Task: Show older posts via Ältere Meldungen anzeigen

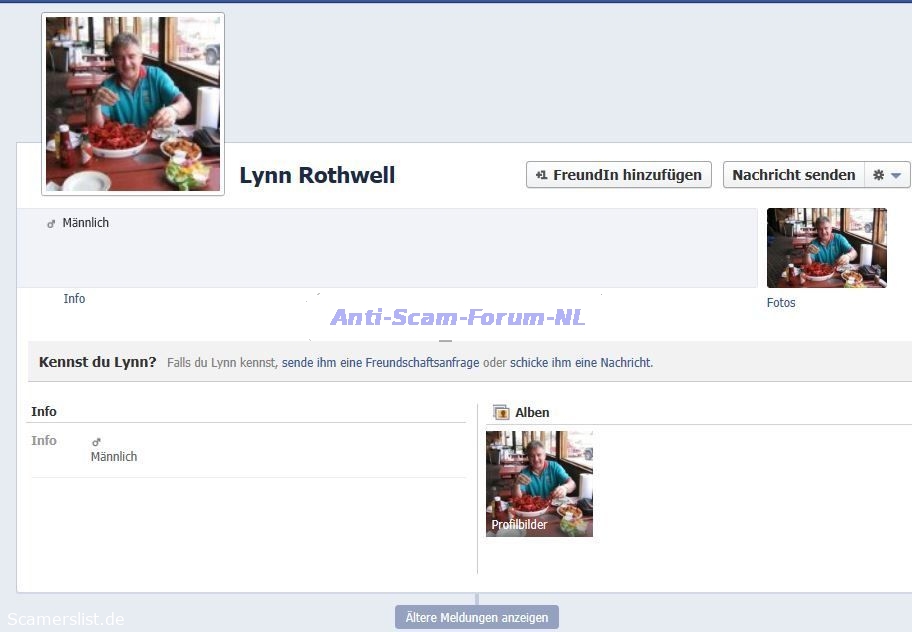Action: 477,618
